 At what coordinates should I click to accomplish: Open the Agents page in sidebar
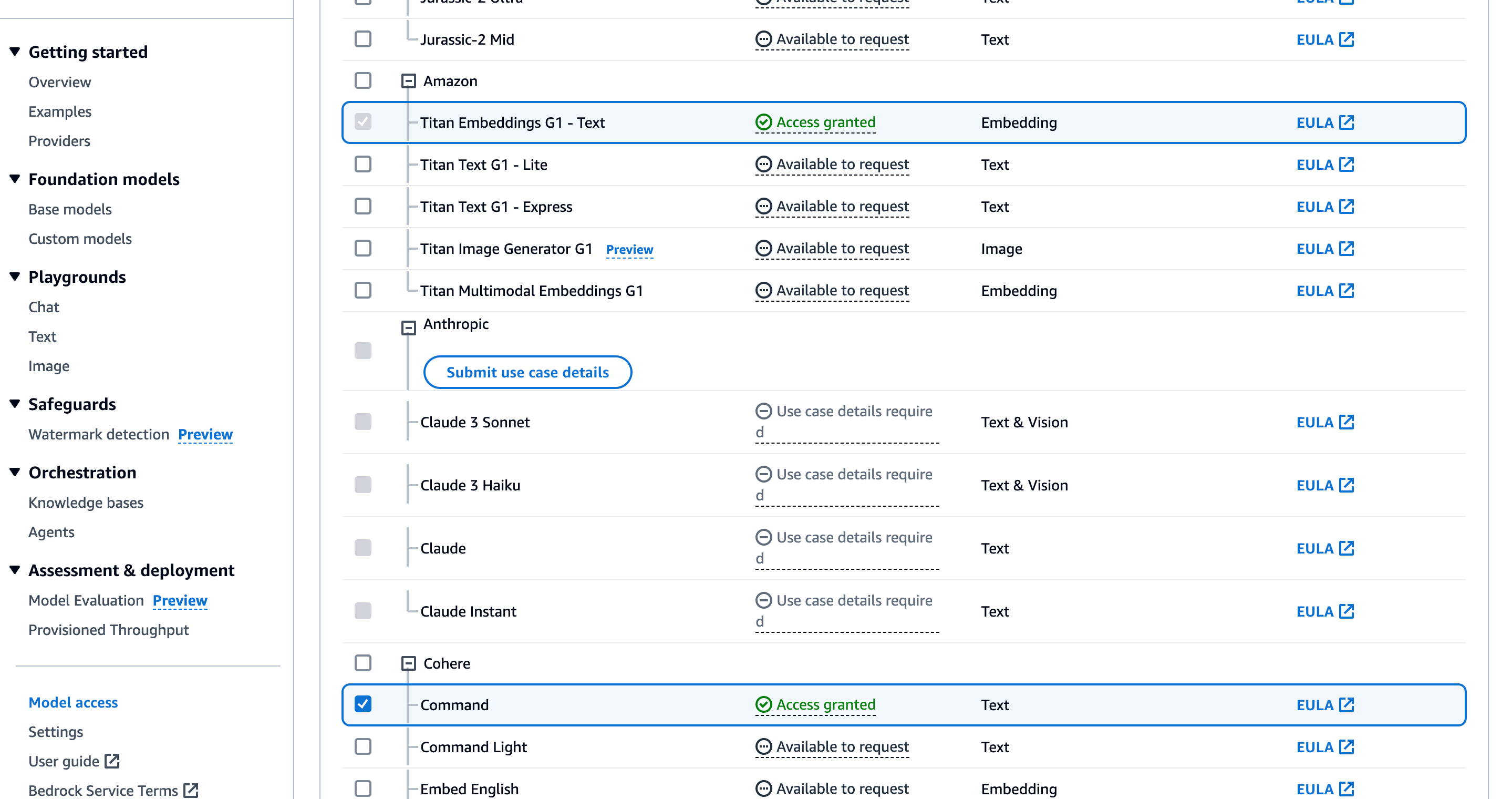coord(51,532)
